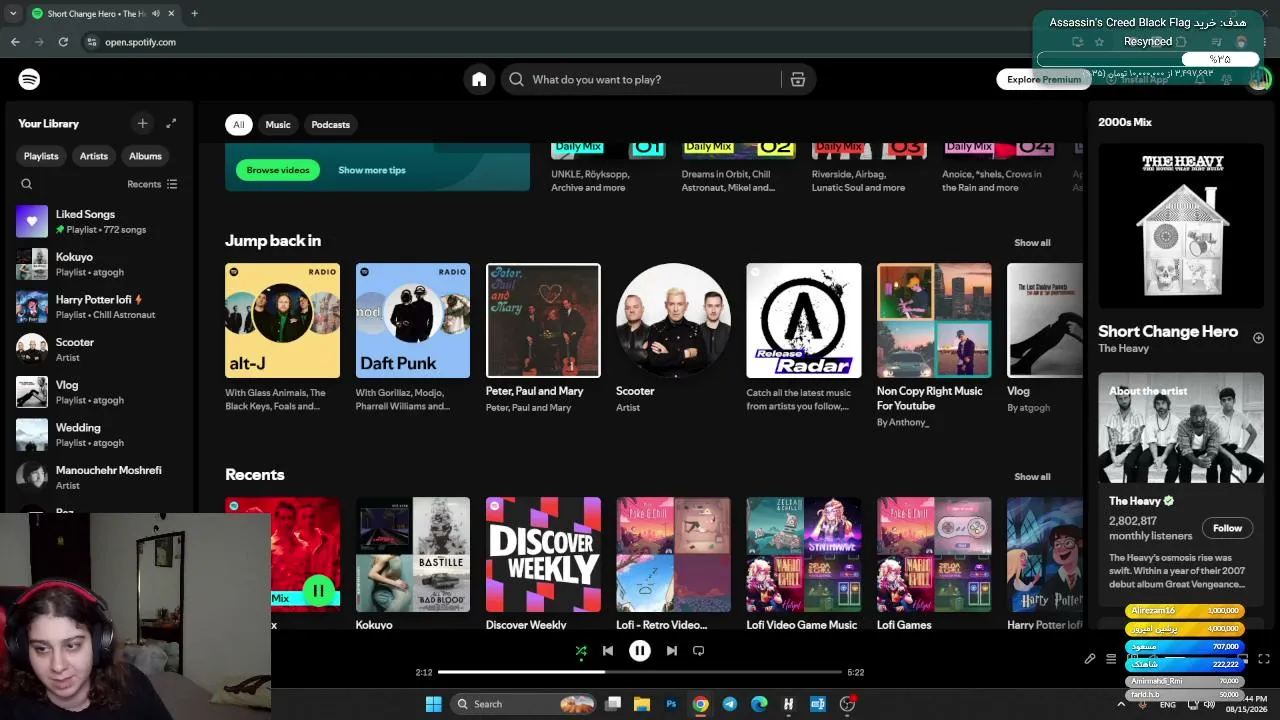Show hidden system tray icons
Screen dimensions: 1280x720
point(1121,704)
